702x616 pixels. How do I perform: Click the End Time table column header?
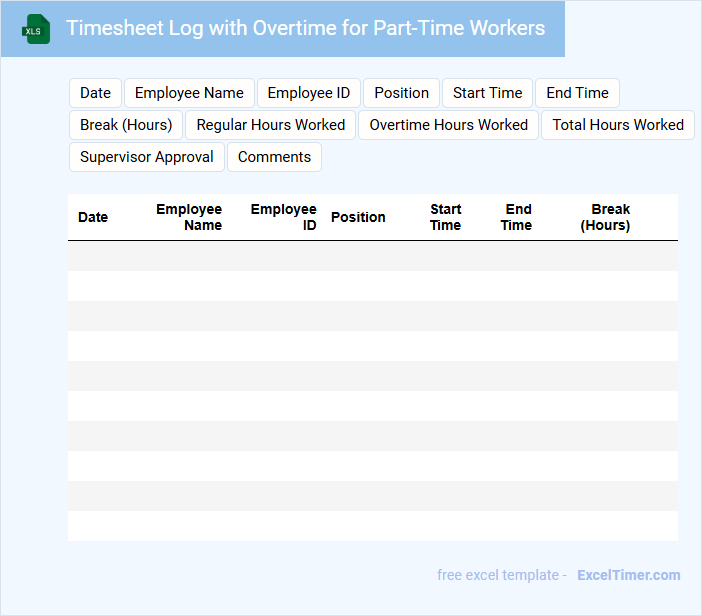517,217
